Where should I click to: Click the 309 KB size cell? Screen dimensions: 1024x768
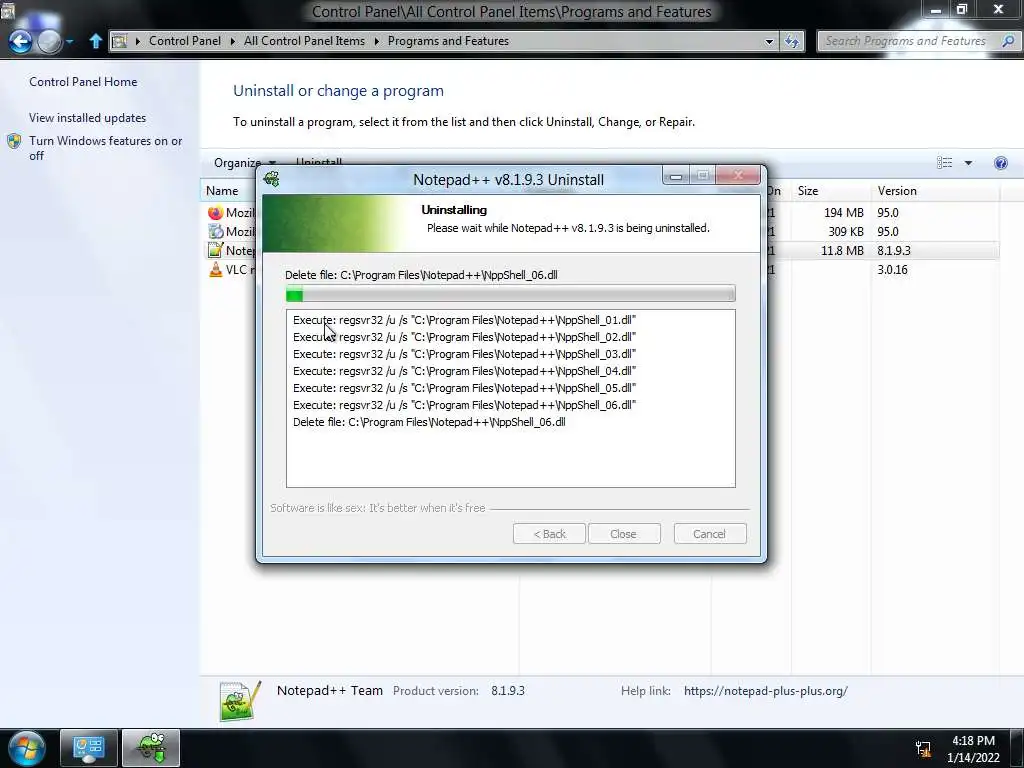click(x=846, y=232)
